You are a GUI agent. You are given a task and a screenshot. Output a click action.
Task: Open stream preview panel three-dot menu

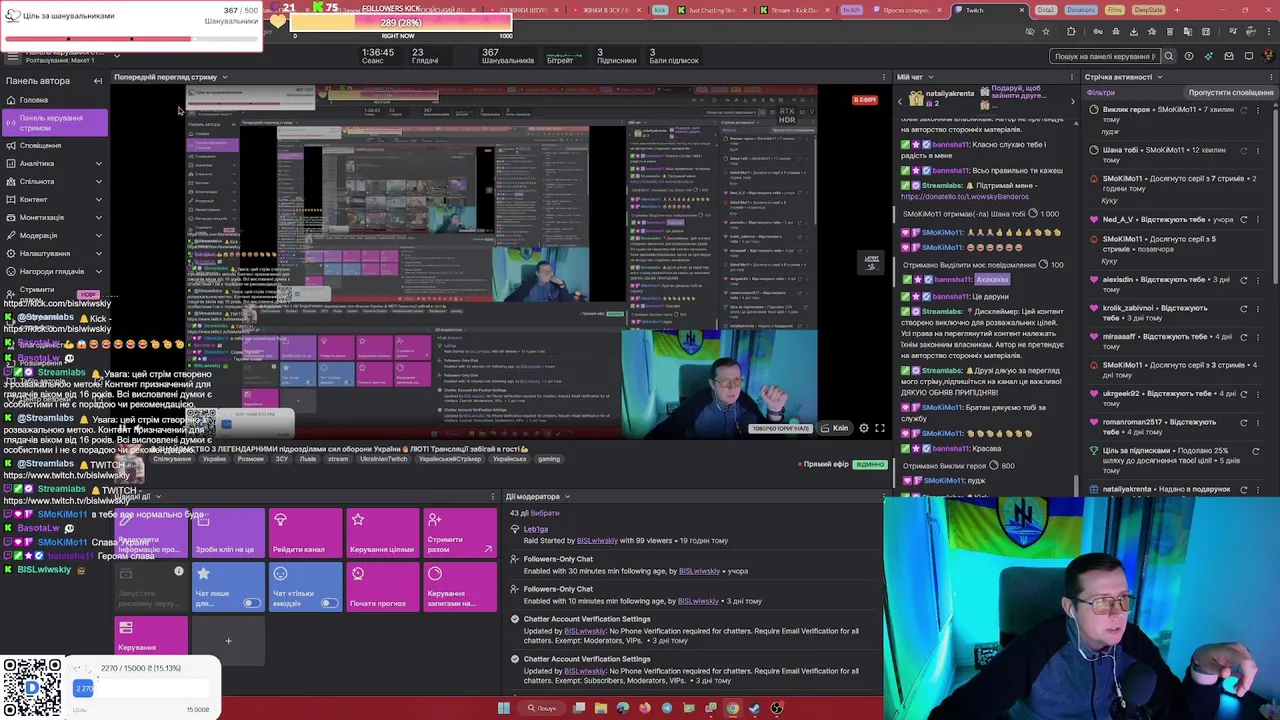[886, 77]
